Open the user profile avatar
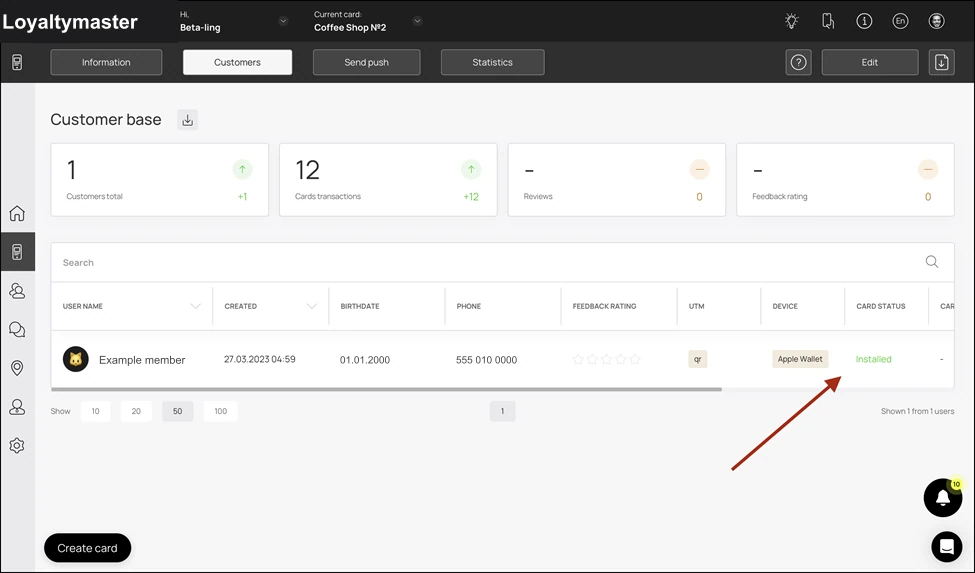The image size is (975, 573). (x=936, y=21)
